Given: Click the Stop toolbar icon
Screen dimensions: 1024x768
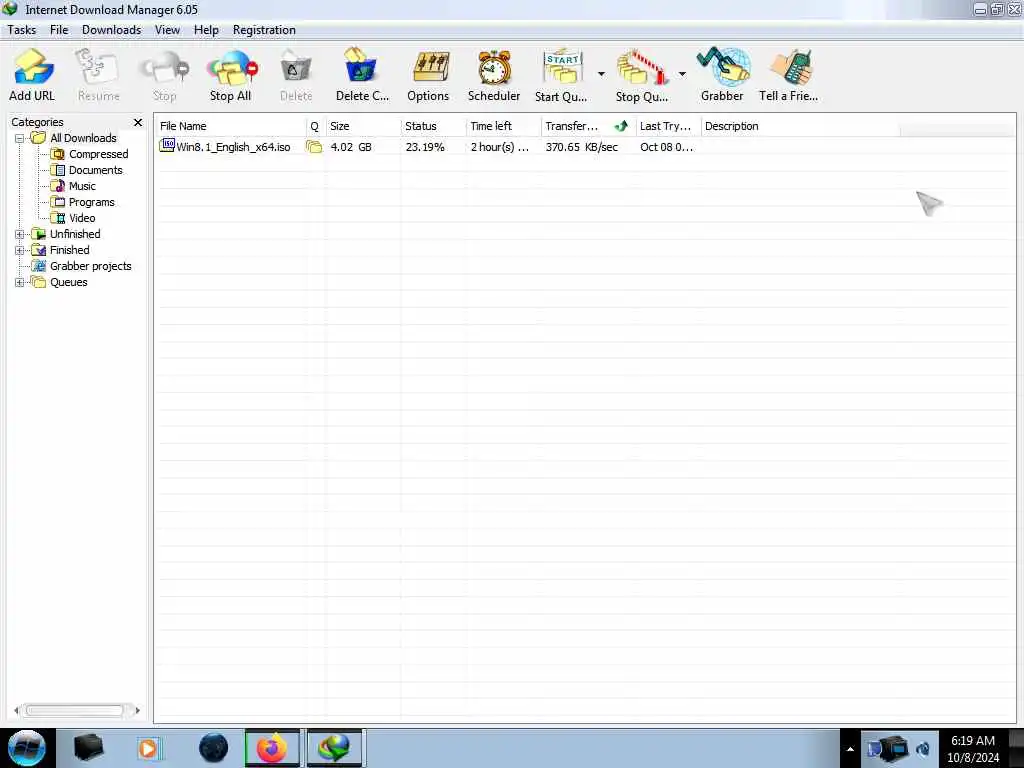Looking at the screenshot, I should (164, 69).
